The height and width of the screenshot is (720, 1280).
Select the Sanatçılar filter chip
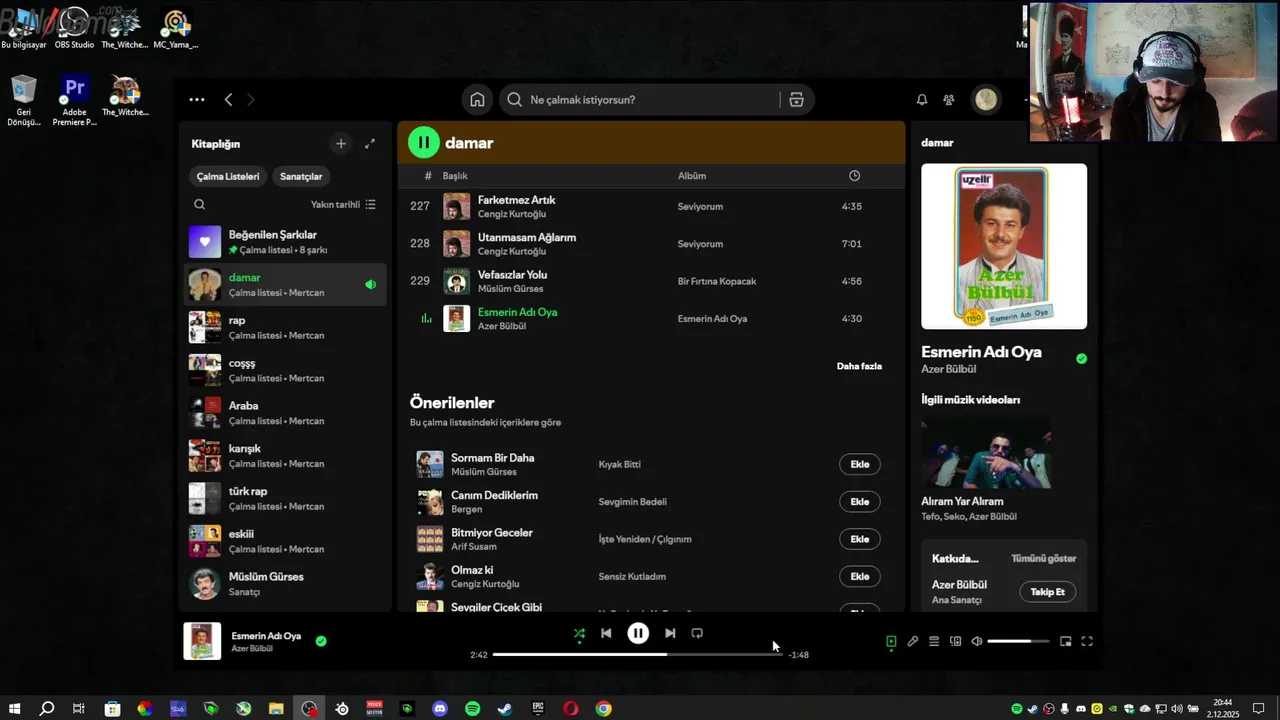click(301, 177)
